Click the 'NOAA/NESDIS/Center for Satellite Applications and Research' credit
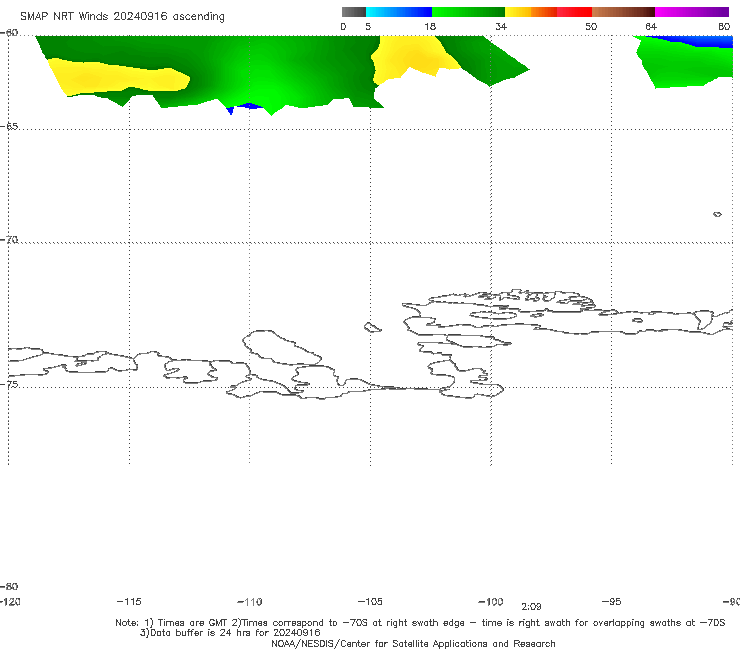This screenshot has height=650, width=740. coord(413,643)
